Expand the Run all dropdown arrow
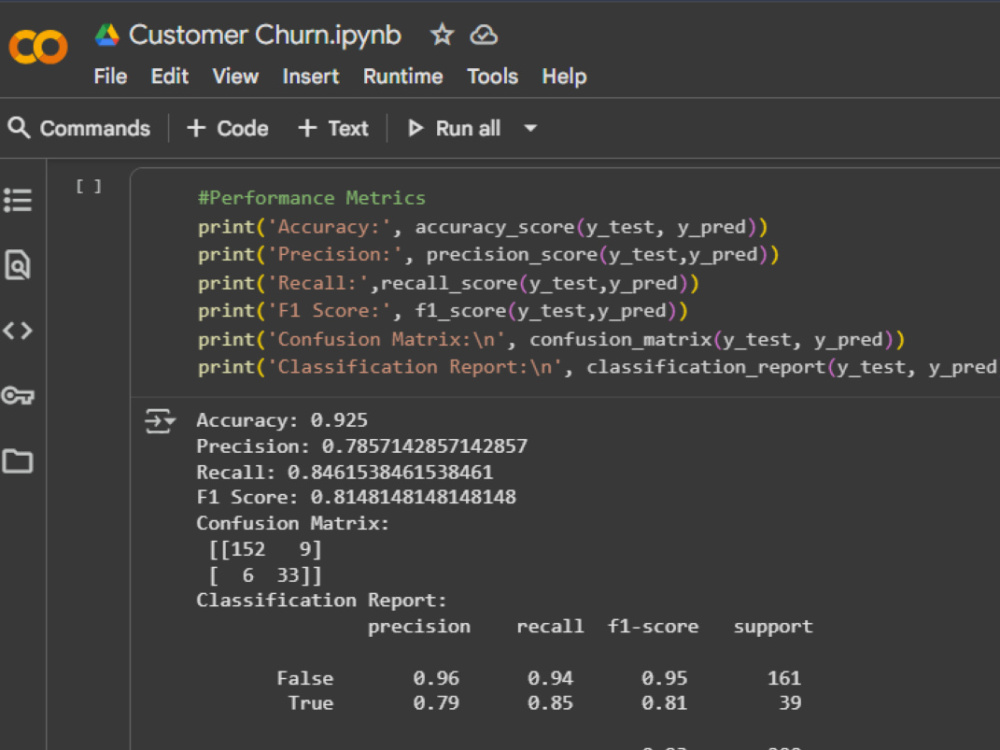This screenshot has width=1000, height=750. click(530, 128)
